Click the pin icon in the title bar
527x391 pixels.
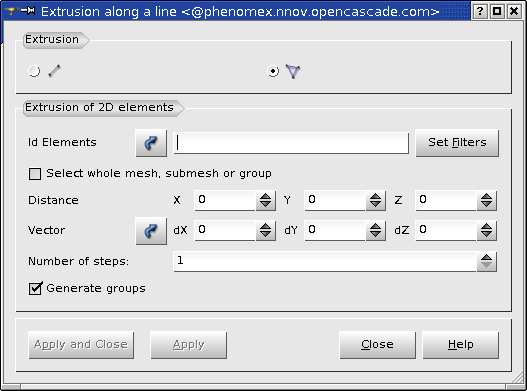tap(28, 11)
